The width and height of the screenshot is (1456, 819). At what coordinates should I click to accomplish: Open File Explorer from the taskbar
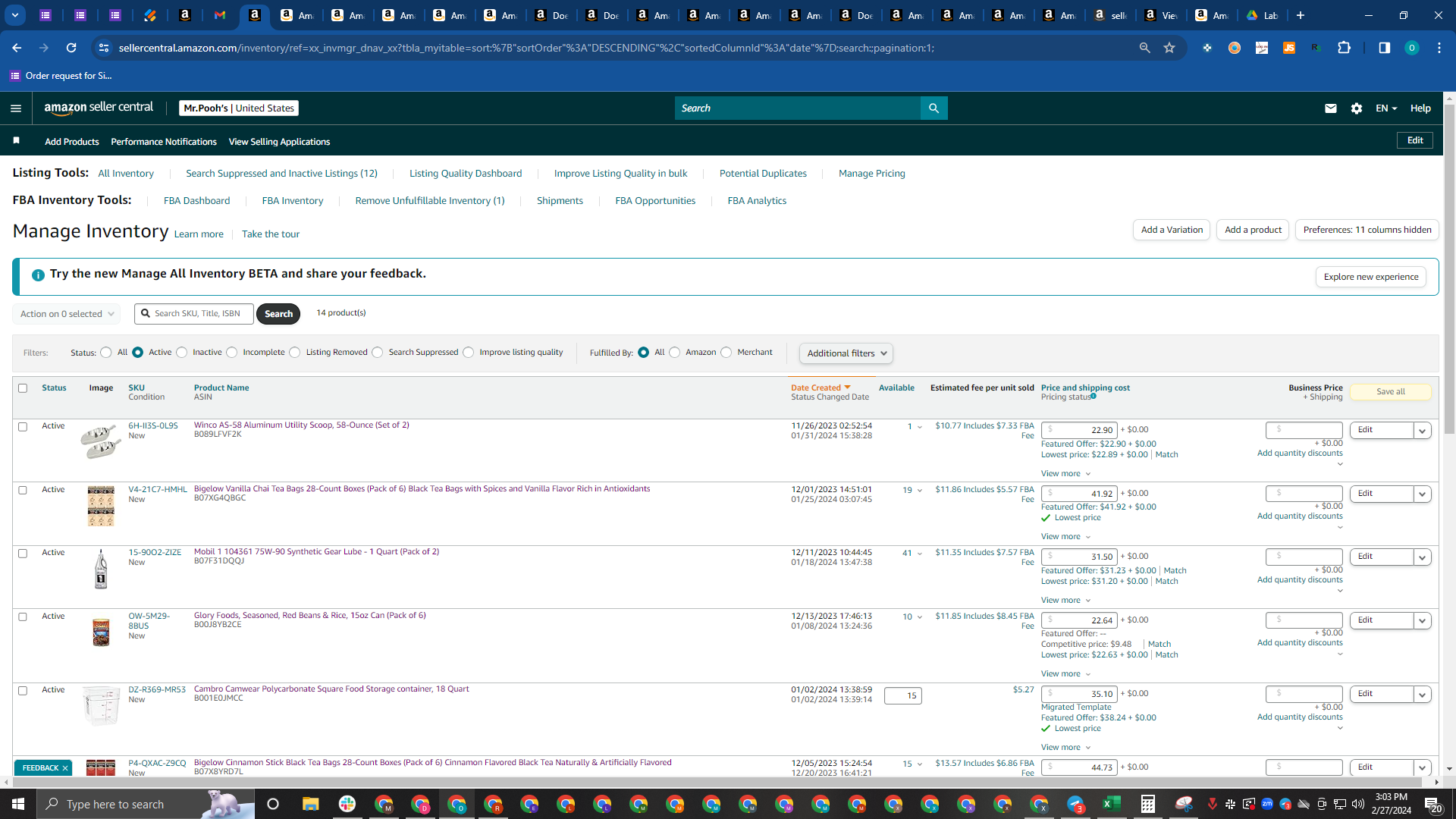(310, 804)
